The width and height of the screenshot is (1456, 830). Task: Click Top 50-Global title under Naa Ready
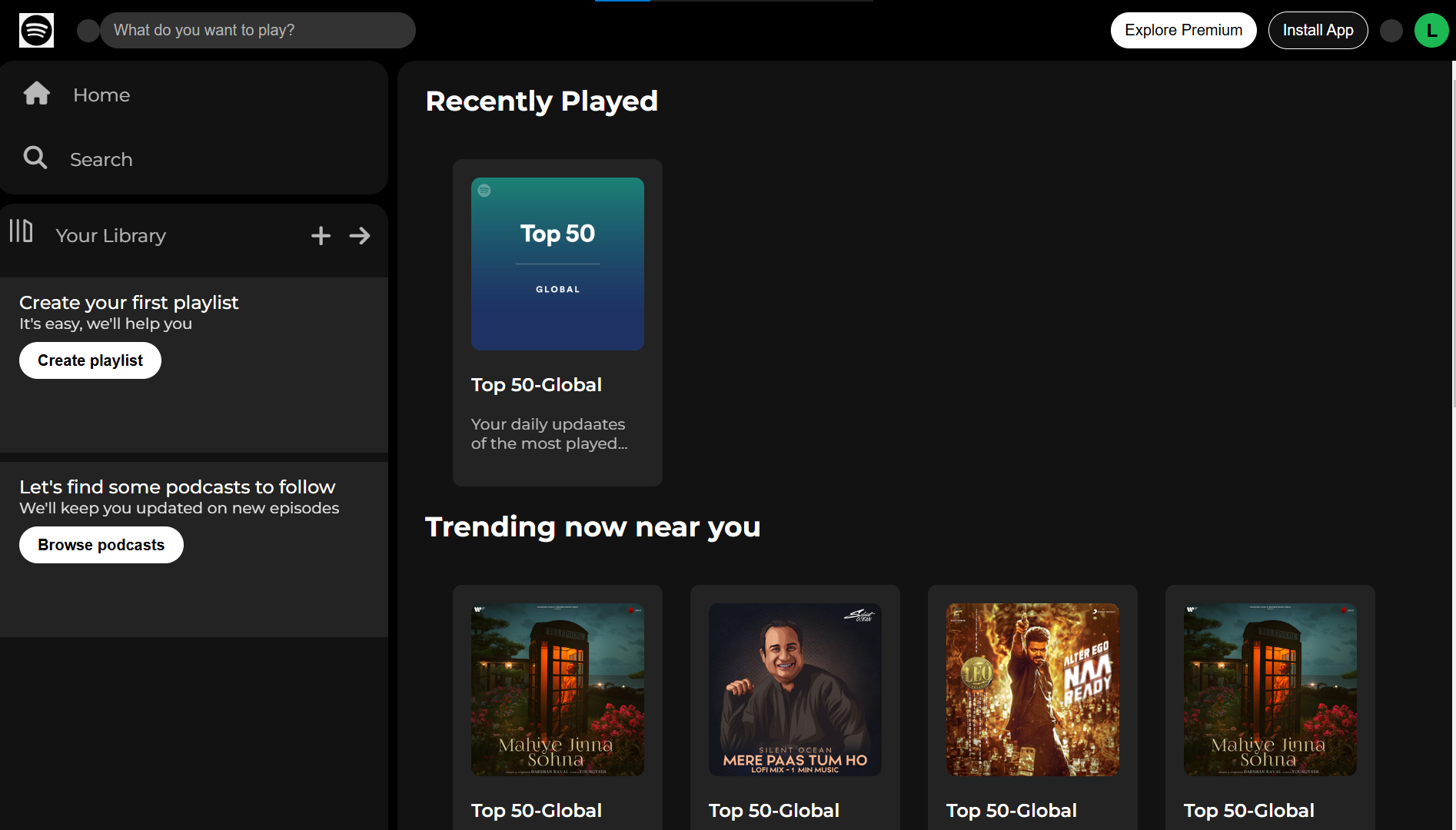click(x=1012, y=810)
